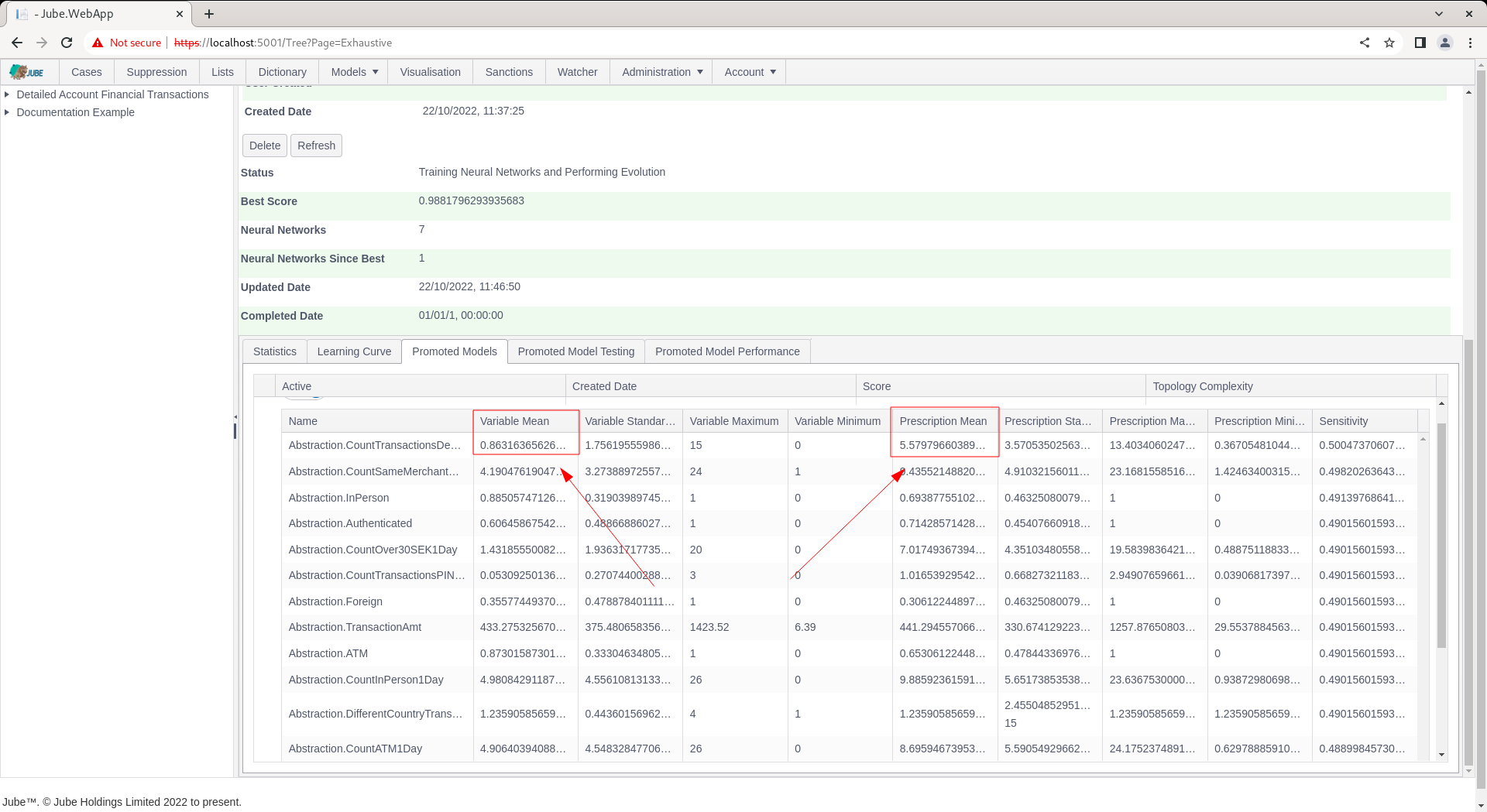Open the Suppression menu

point(156,72)
